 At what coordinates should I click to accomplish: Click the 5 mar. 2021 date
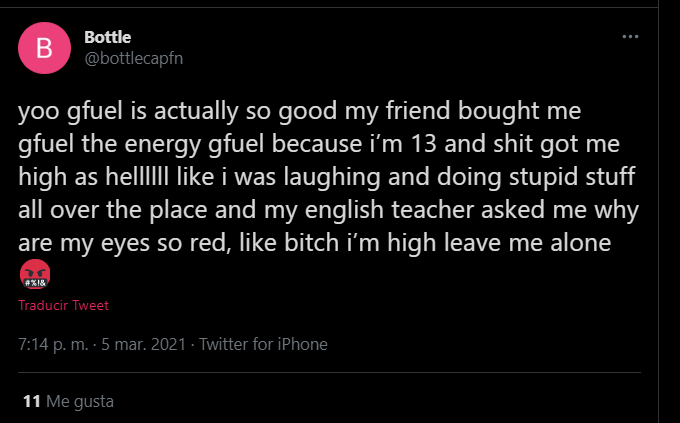[146, 344]
